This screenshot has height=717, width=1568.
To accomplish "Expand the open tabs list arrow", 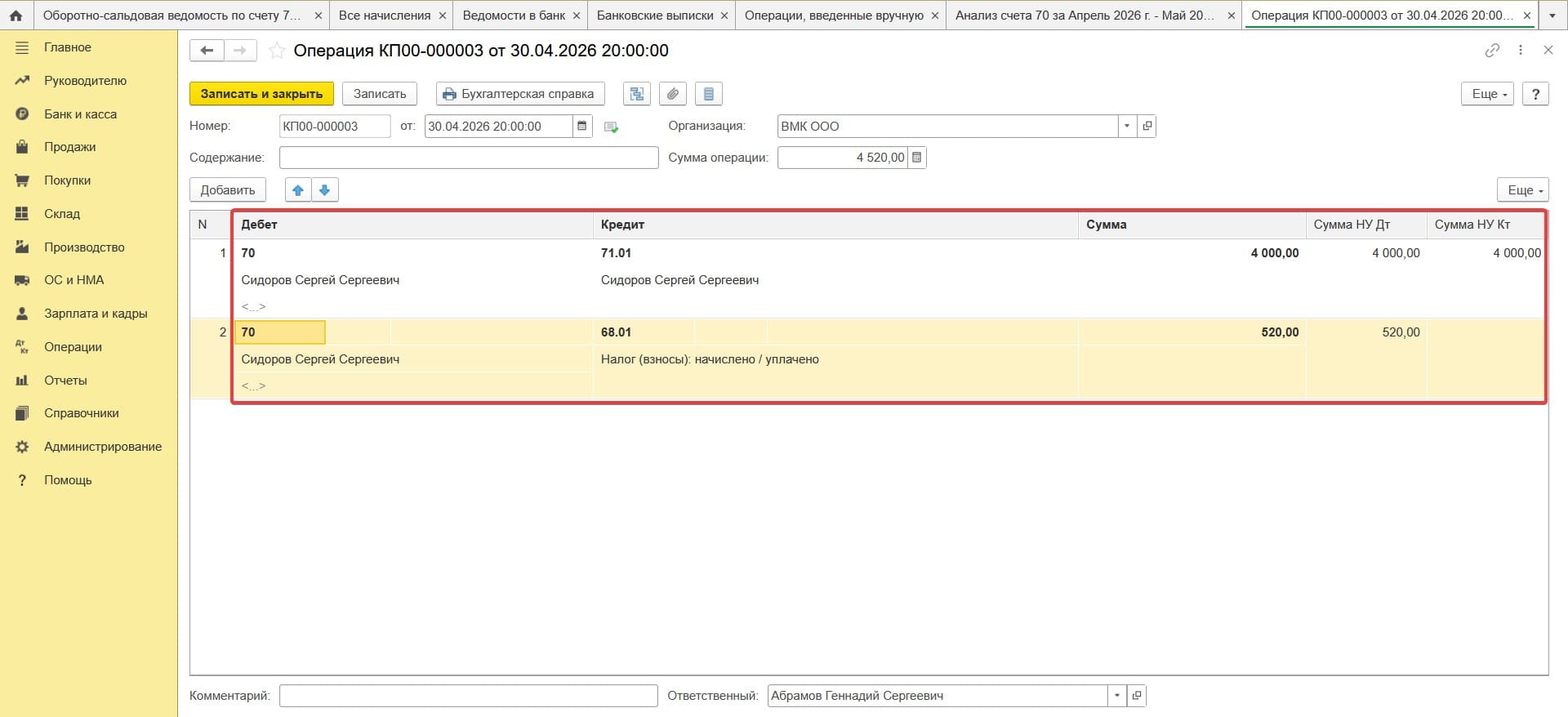I will [x=1552, y=16].
